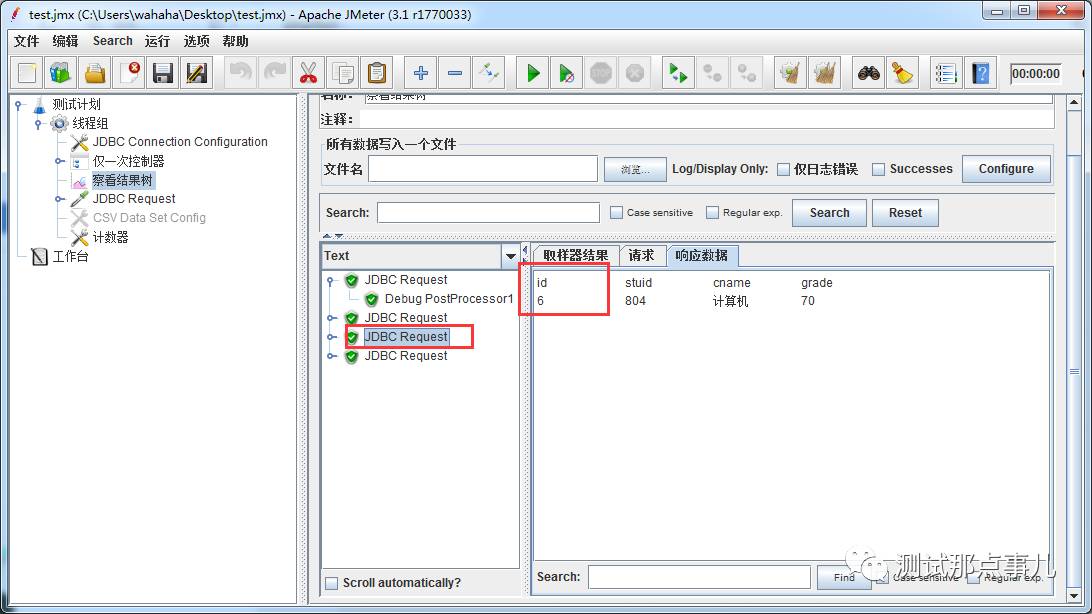Click the Configure button
This screenshot has width=1092, height=614.
point(1006,168)
